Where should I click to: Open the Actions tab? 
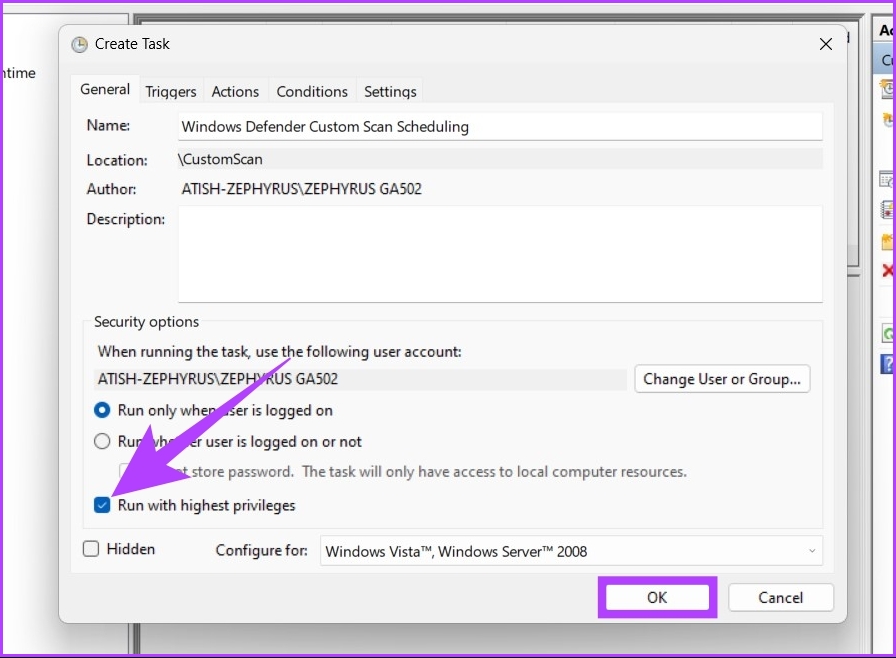pos(235,91)
